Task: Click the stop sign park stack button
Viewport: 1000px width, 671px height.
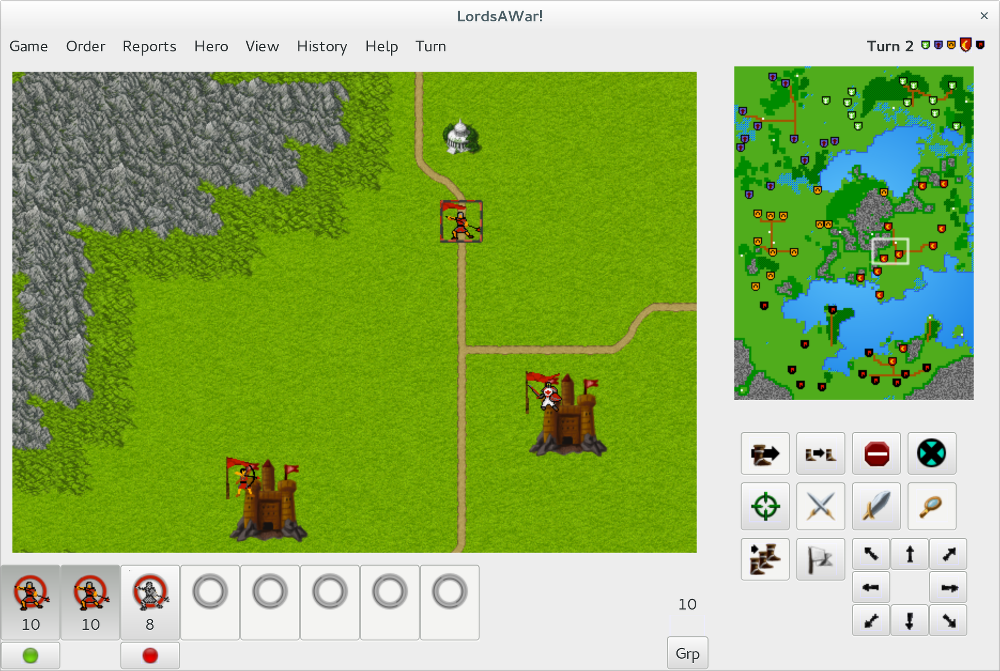Action: click(876, 453)
